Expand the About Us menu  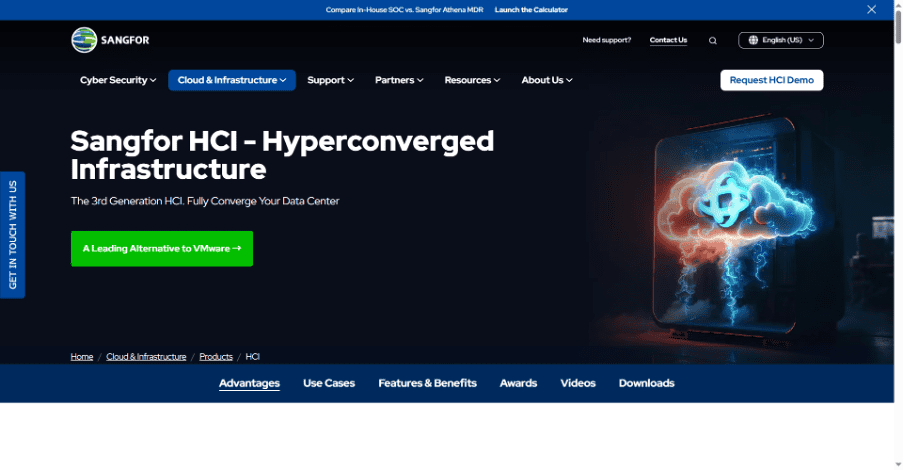(x=546, y=80)
